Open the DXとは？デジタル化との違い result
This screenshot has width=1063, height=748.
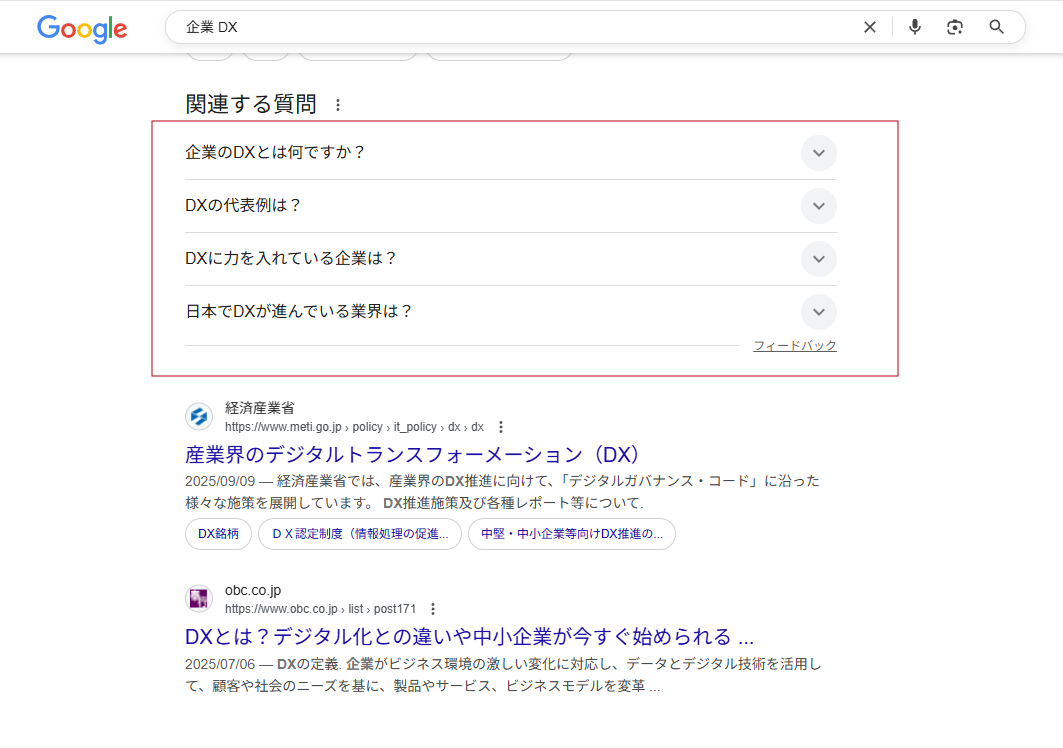pos(469,637)
